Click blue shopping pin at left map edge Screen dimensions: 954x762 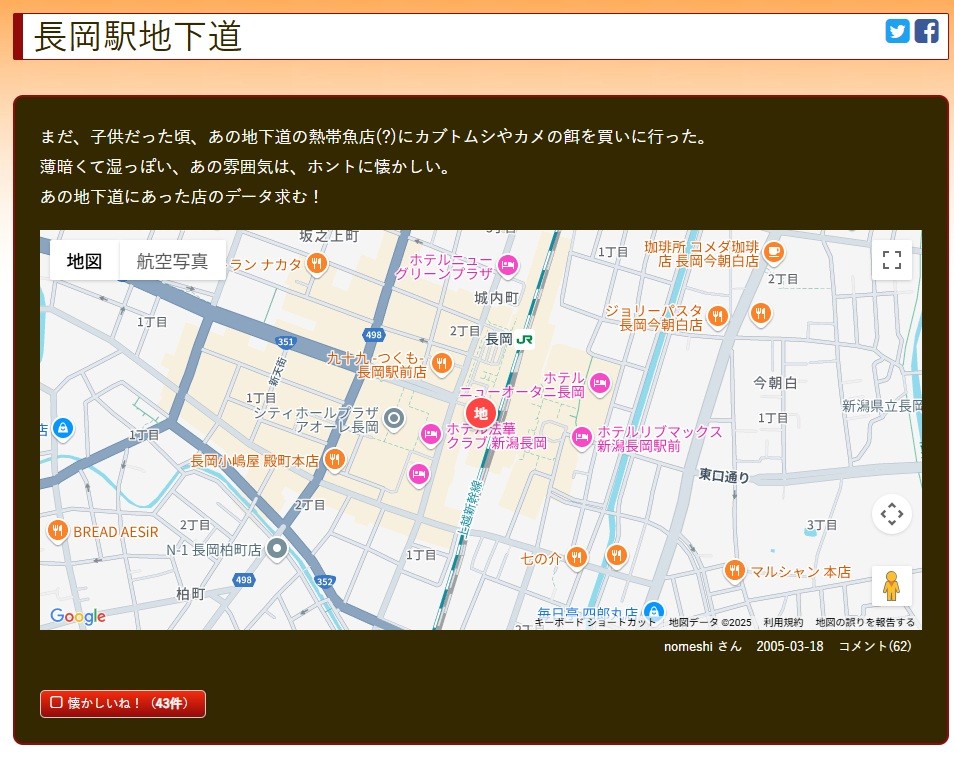(x=63, y=428)
